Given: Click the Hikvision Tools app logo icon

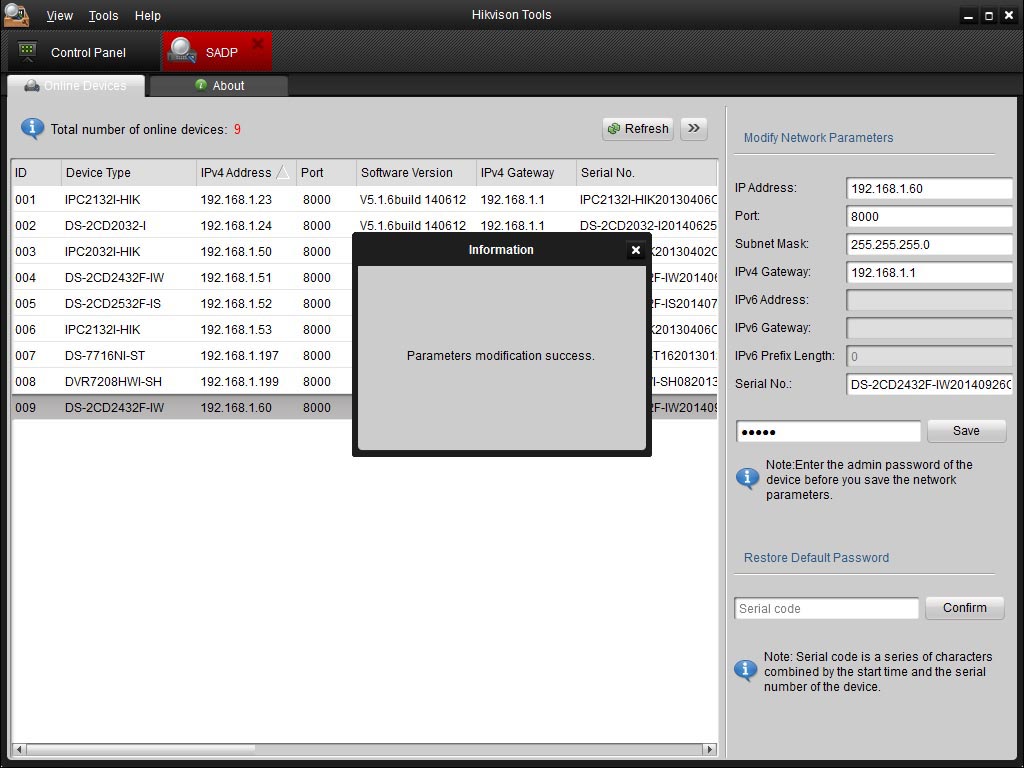Looking at the screenshot, I should click(16, 14).
